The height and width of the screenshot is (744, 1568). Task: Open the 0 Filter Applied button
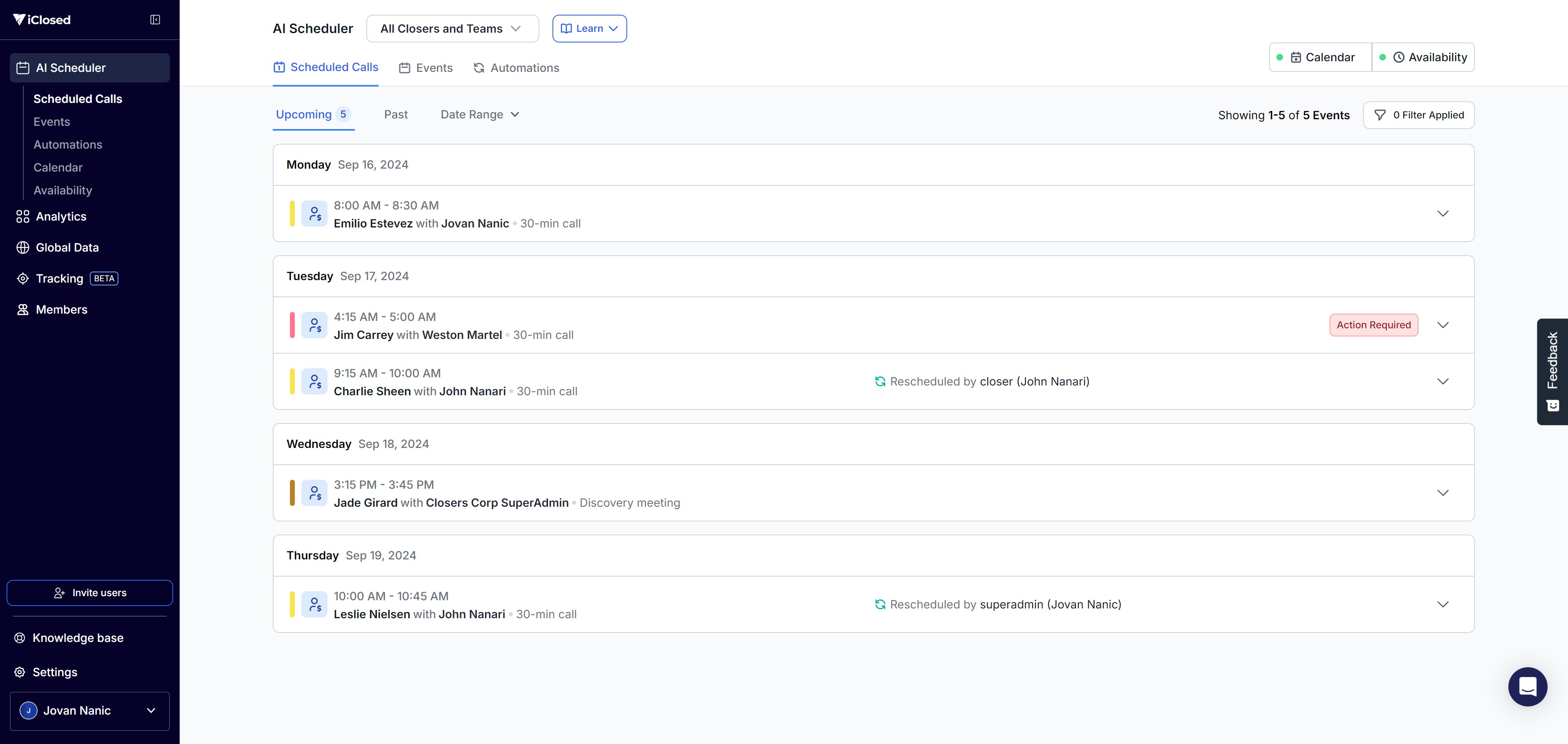1418,115
